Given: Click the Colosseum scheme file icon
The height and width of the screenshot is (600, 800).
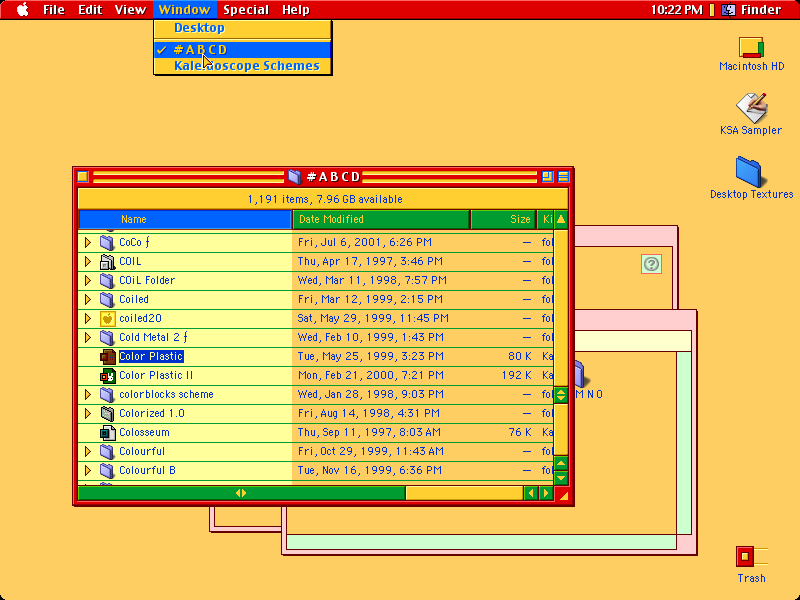Looking at the screenshot, I should point(108,432).
